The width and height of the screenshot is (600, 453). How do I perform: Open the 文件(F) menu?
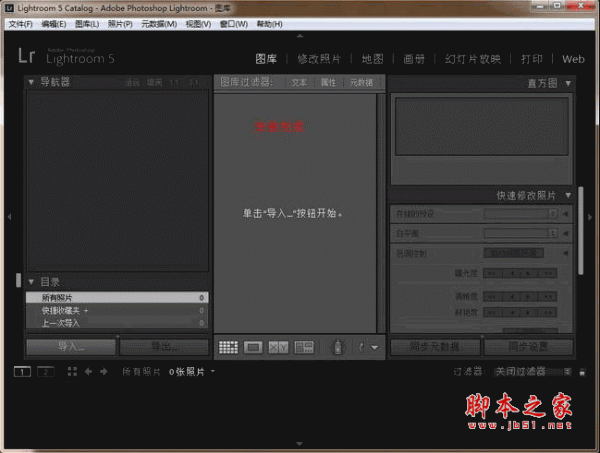pyautogui.click(x=21, y=24)
